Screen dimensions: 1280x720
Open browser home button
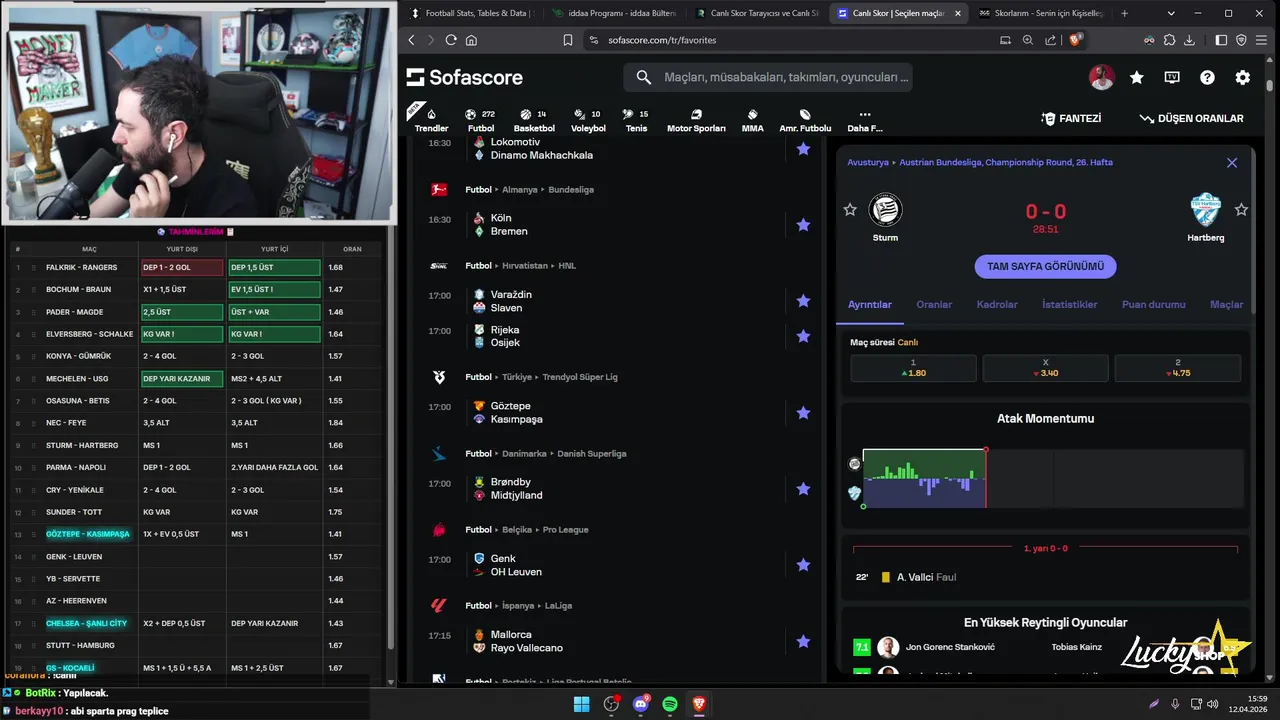point(471,40)
